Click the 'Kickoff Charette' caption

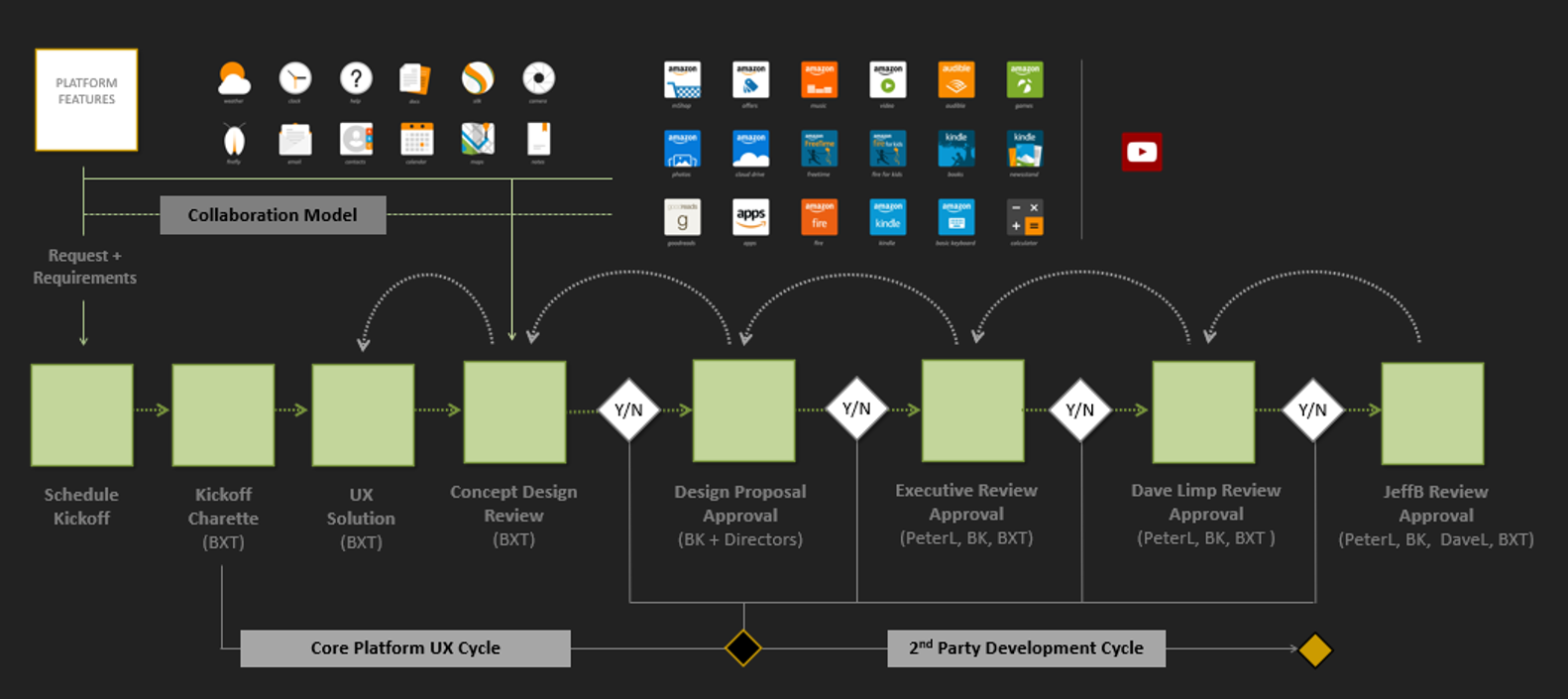coord(223,506)
